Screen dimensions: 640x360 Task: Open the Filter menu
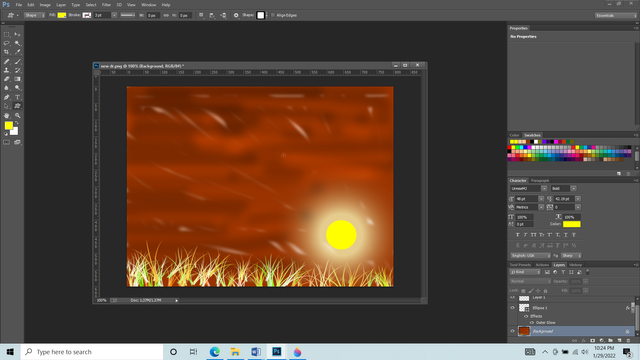pyautogui.click(x=106, y=5)
